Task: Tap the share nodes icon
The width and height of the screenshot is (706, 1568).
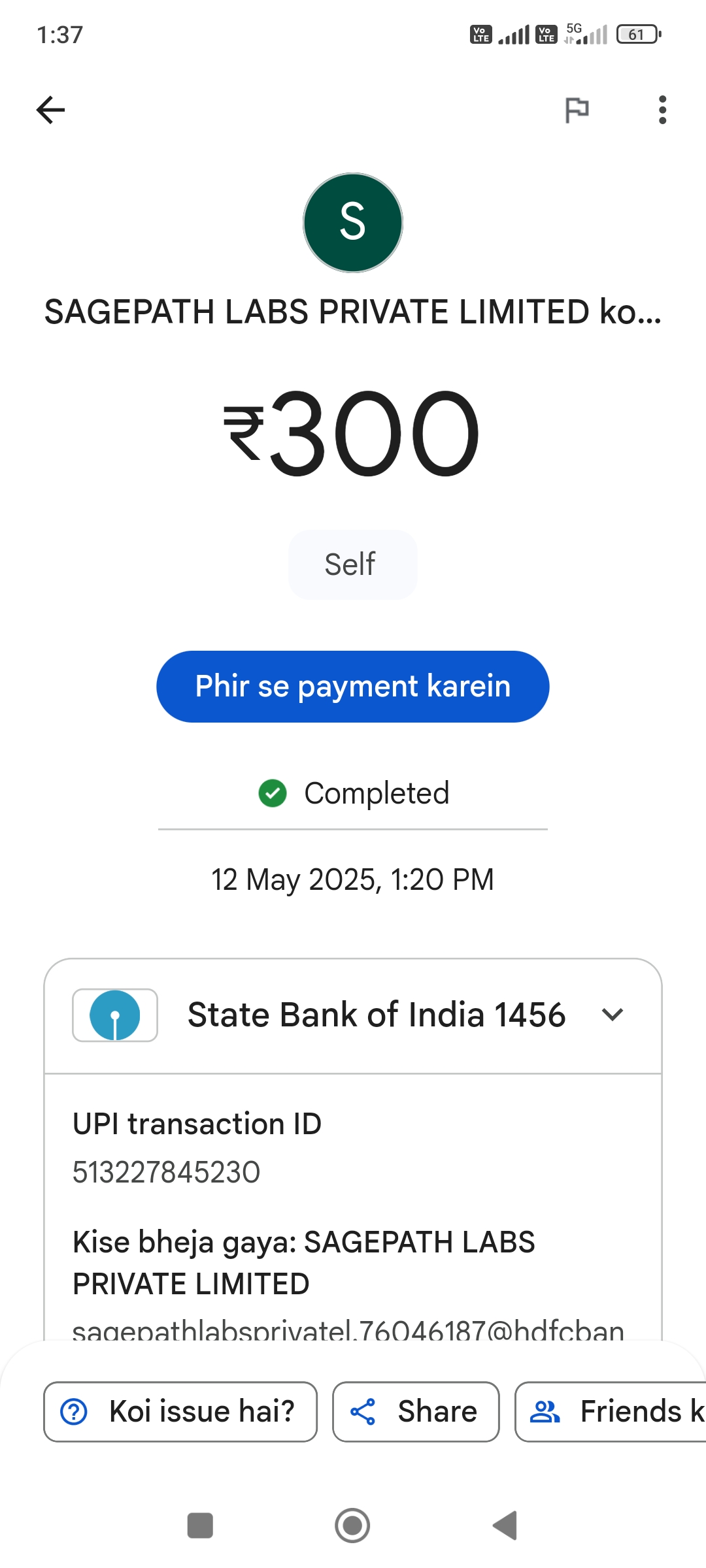Action: (363, 1411)
